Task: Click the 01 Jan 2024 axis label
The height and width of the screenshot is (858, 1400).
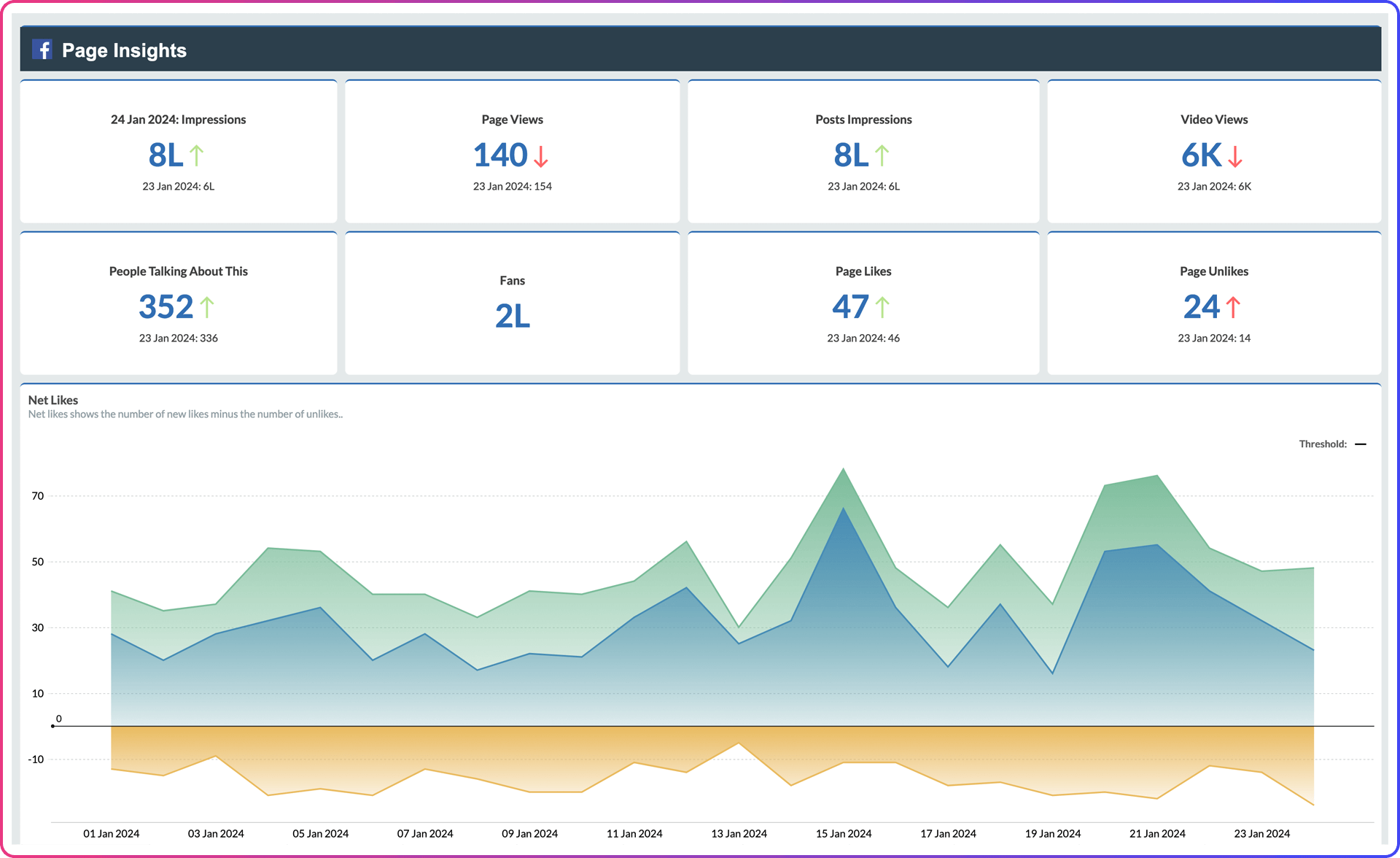Action: coord(111,832)
